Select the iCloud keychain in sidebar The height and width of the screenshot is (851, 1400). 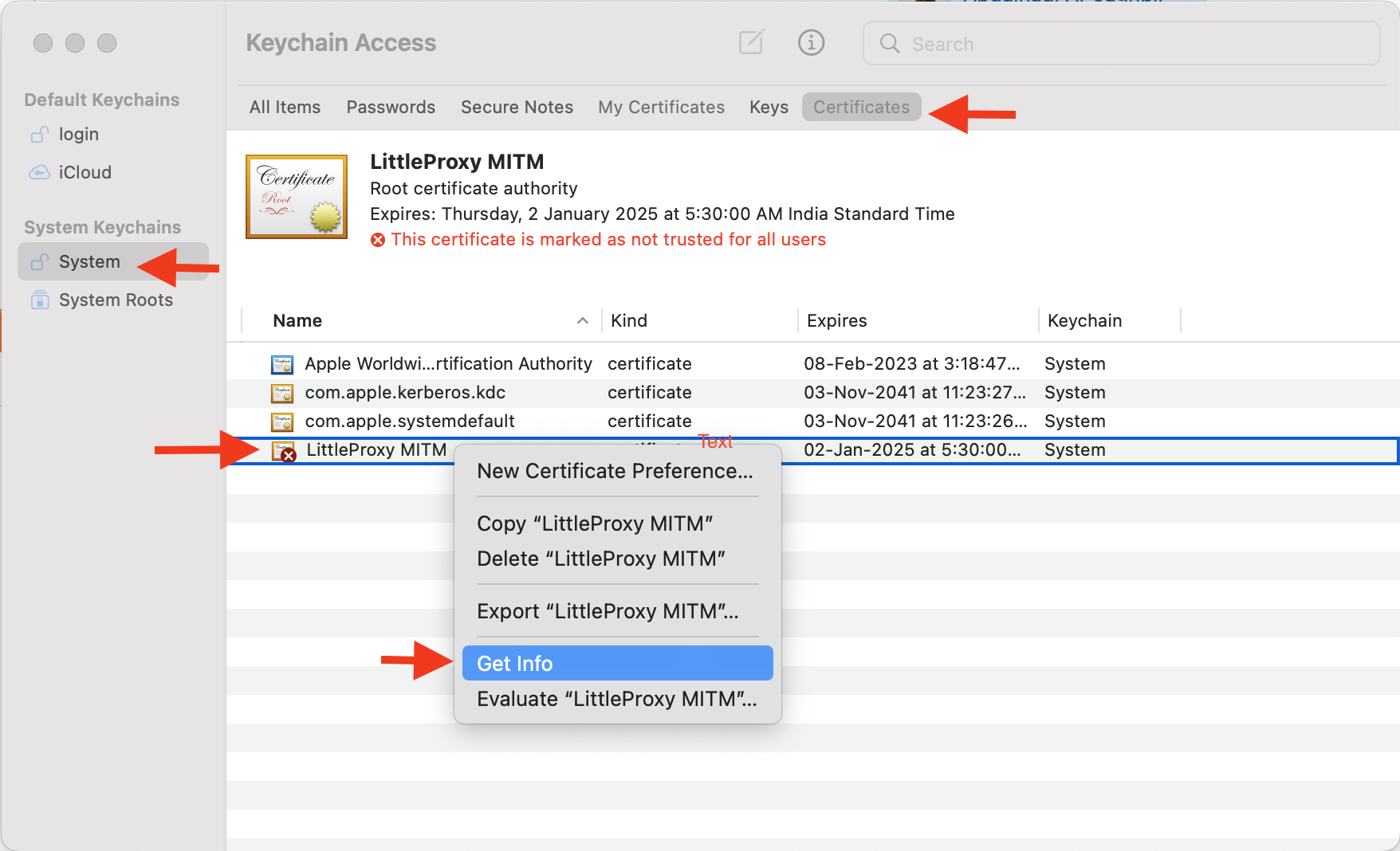[x=85, y=172]
